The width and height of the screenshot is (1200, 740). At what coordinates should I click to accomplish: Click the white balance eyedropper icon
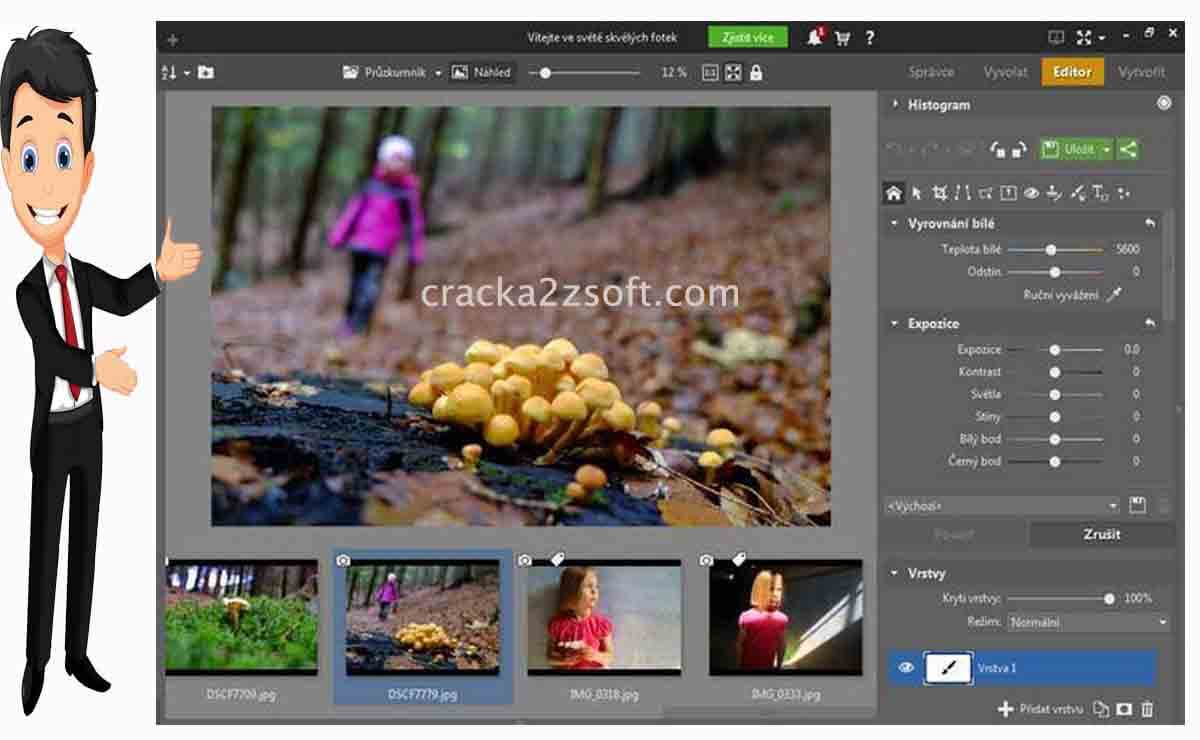pyautogui.click(x=1115, y=295)
